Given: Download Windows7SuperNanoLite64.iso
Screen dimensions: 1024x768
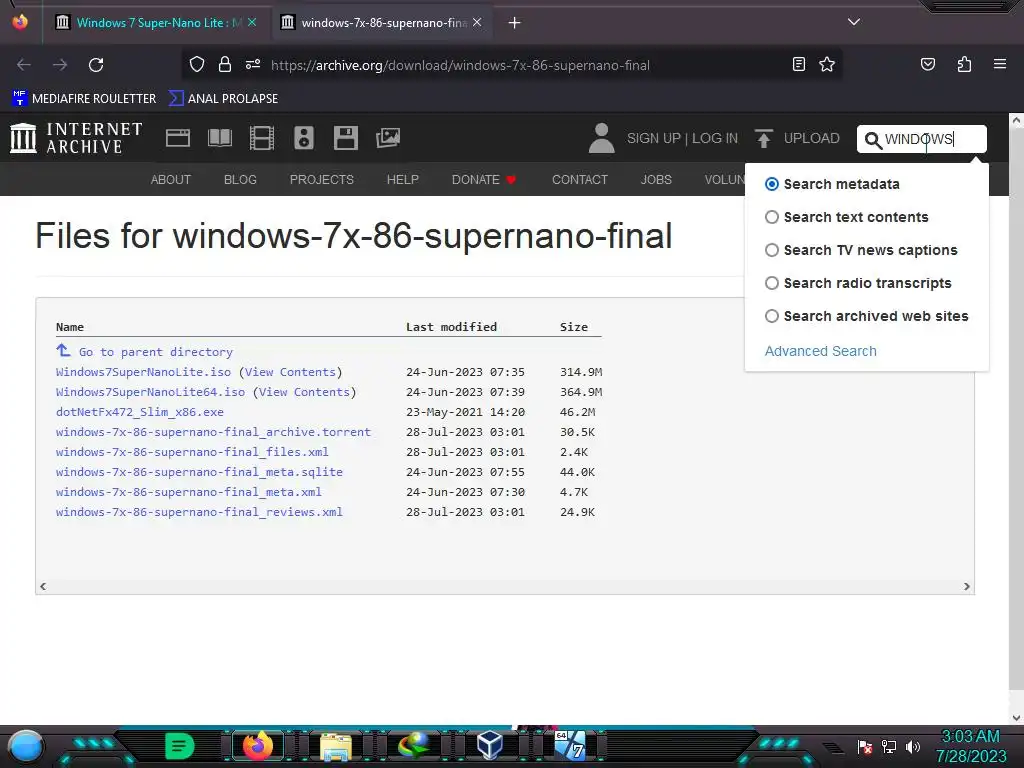Looking at the screenshot, I should (150, 392).
